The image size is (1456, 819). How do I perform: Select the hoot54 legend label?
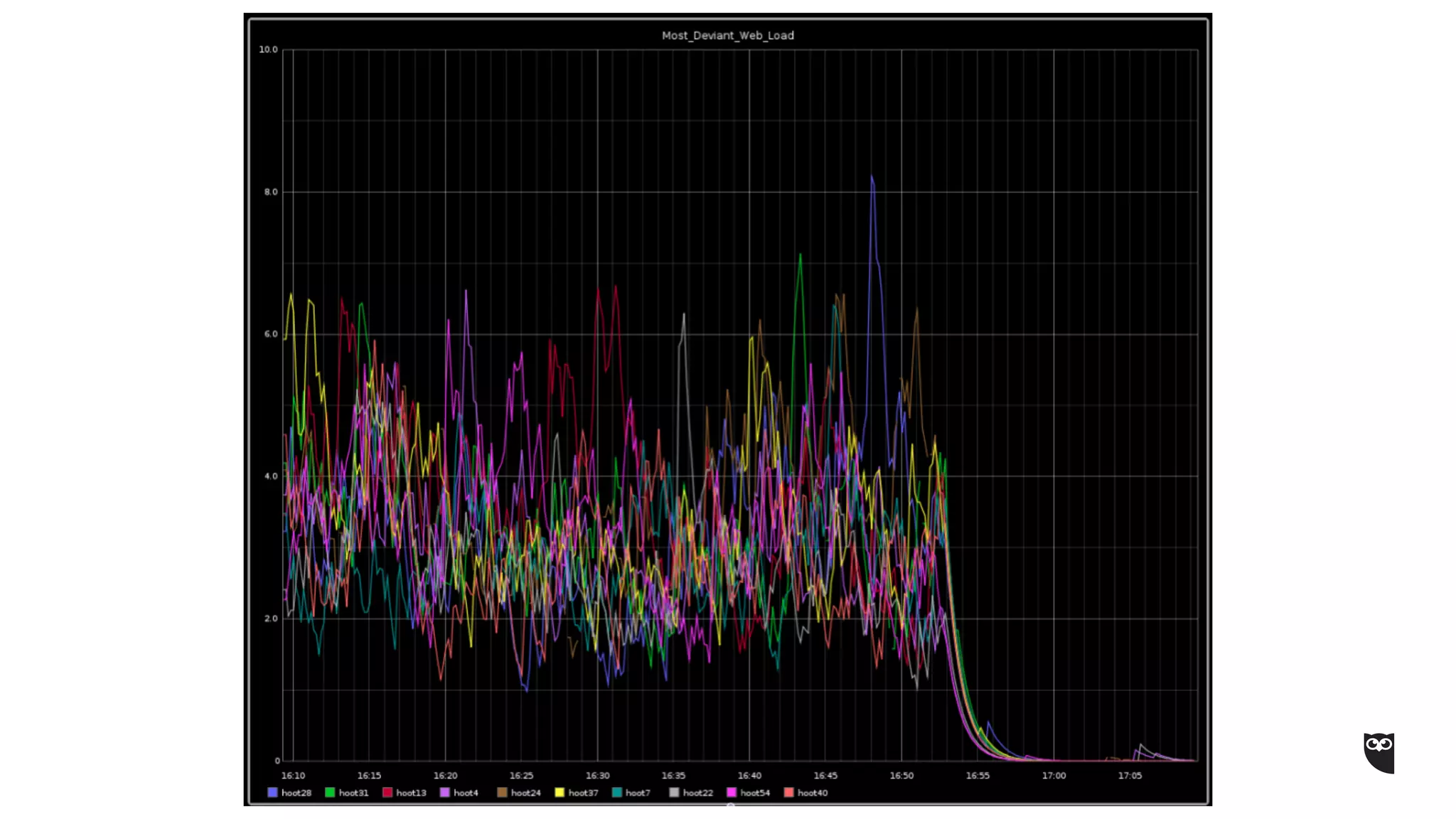tap(756, 793)
